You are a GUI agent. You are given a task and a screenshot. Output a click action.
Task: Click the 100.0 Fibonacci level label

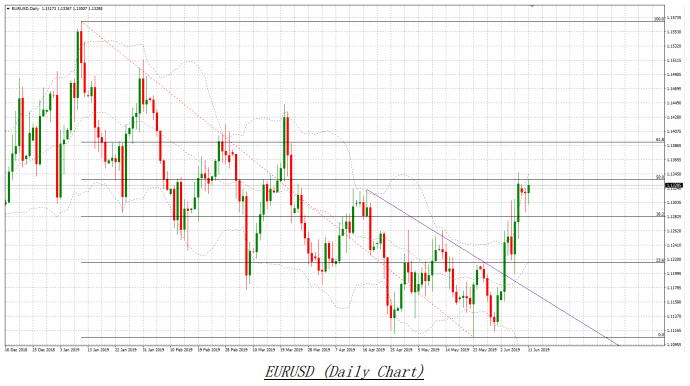pos(659,19)
